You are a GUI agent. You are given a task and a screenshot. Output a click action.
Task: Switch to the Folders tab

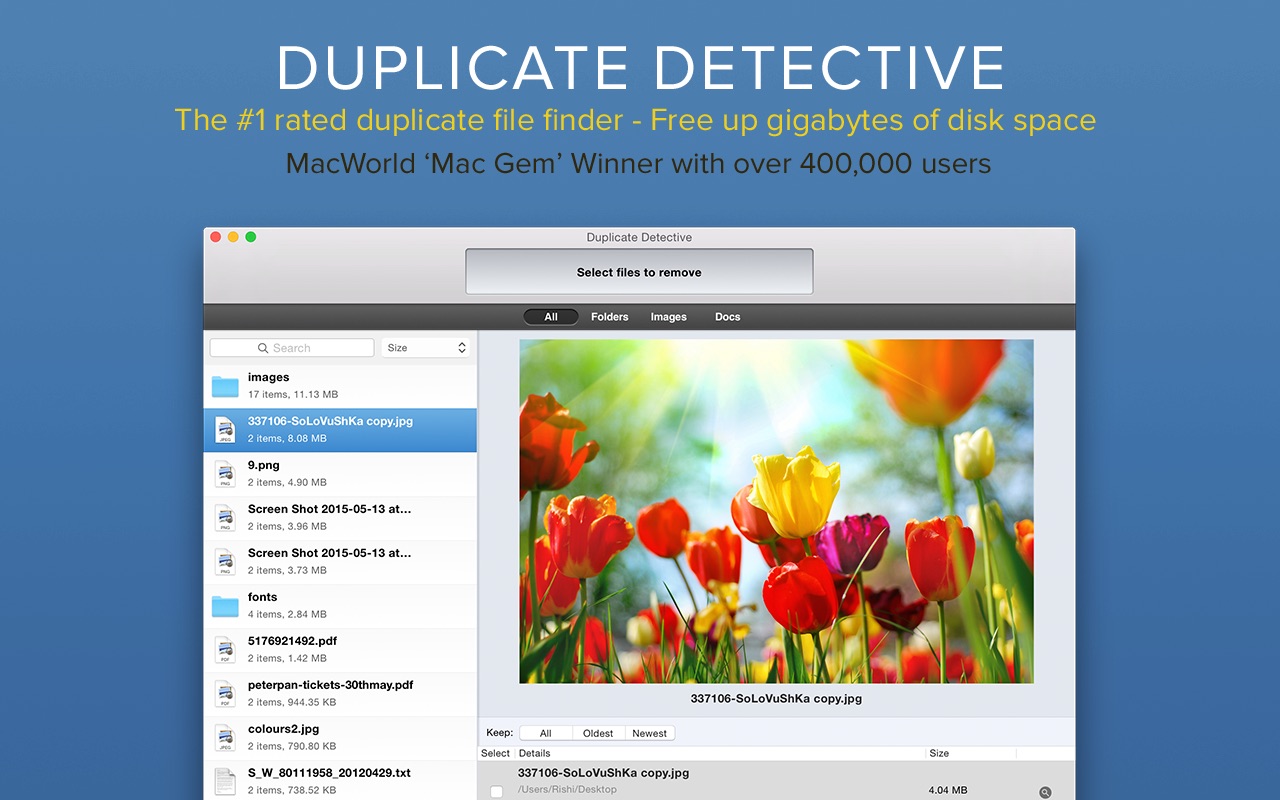click(610, 317)
